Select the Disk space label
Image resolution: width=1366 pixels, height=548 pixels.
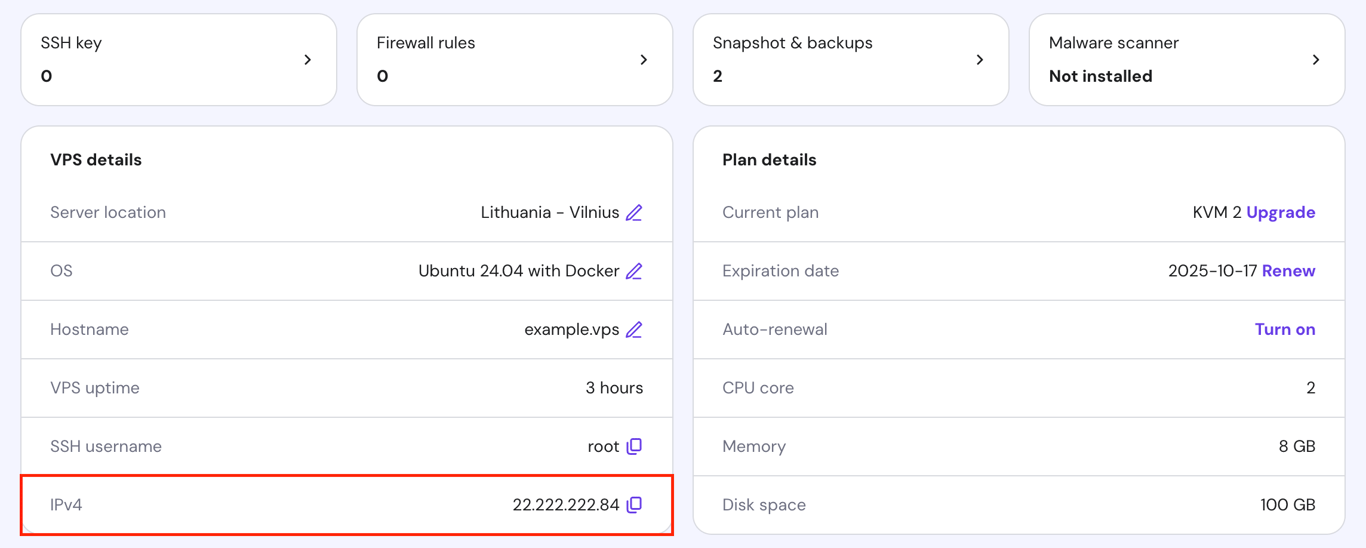(x=764, y=505)
